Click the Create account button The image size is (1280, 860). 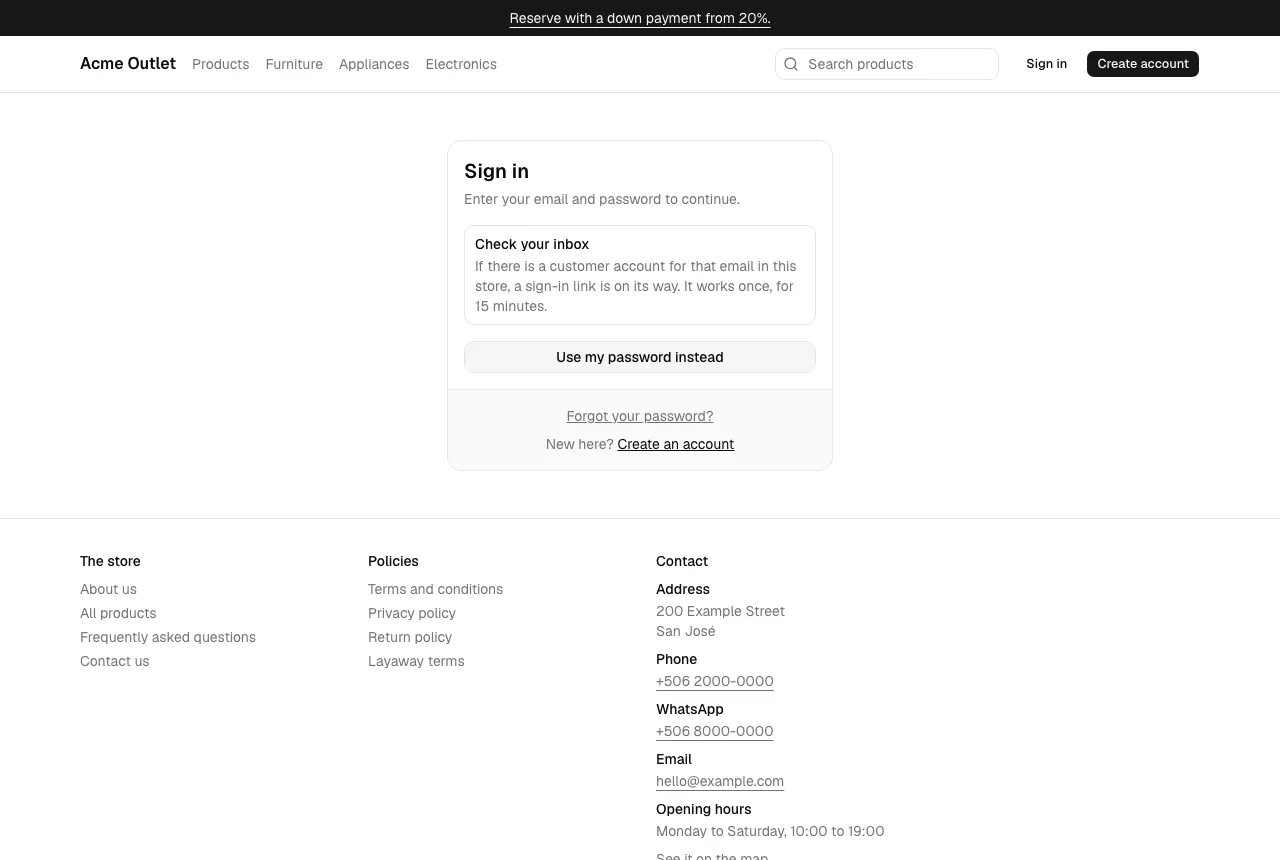[1143, 64]
